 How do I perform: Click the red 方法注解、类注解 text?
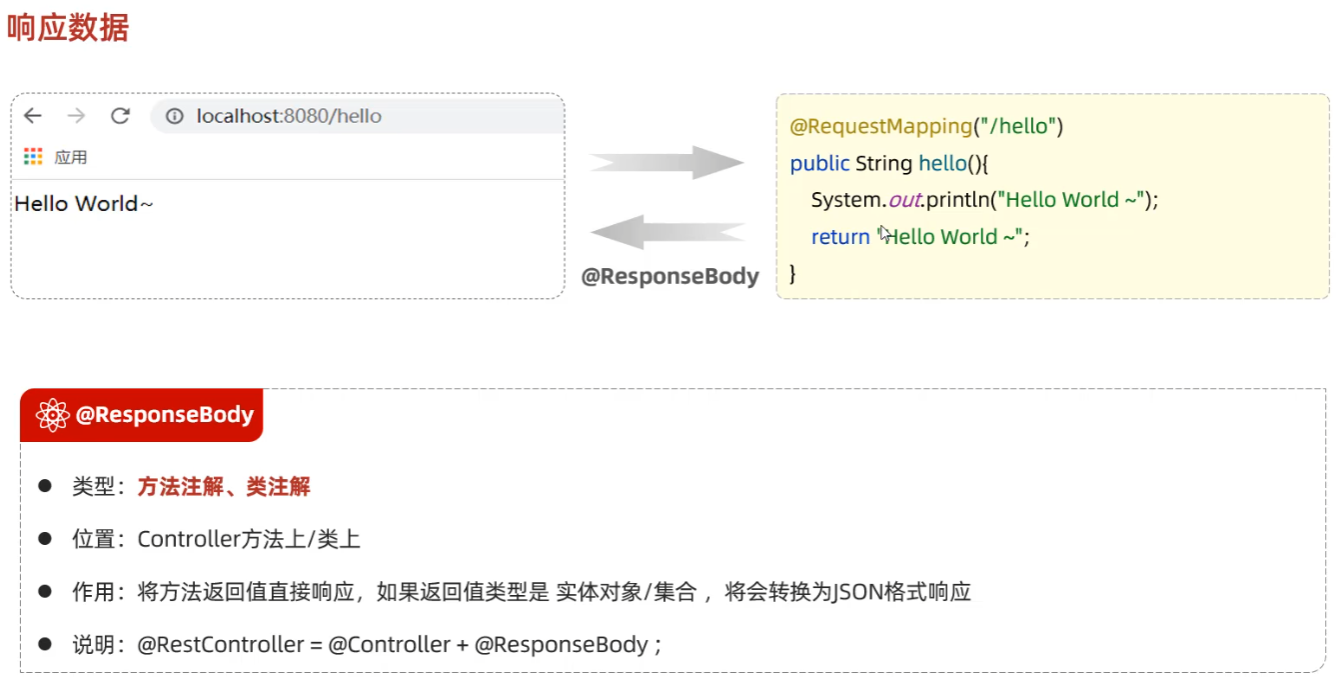[224, 487]
